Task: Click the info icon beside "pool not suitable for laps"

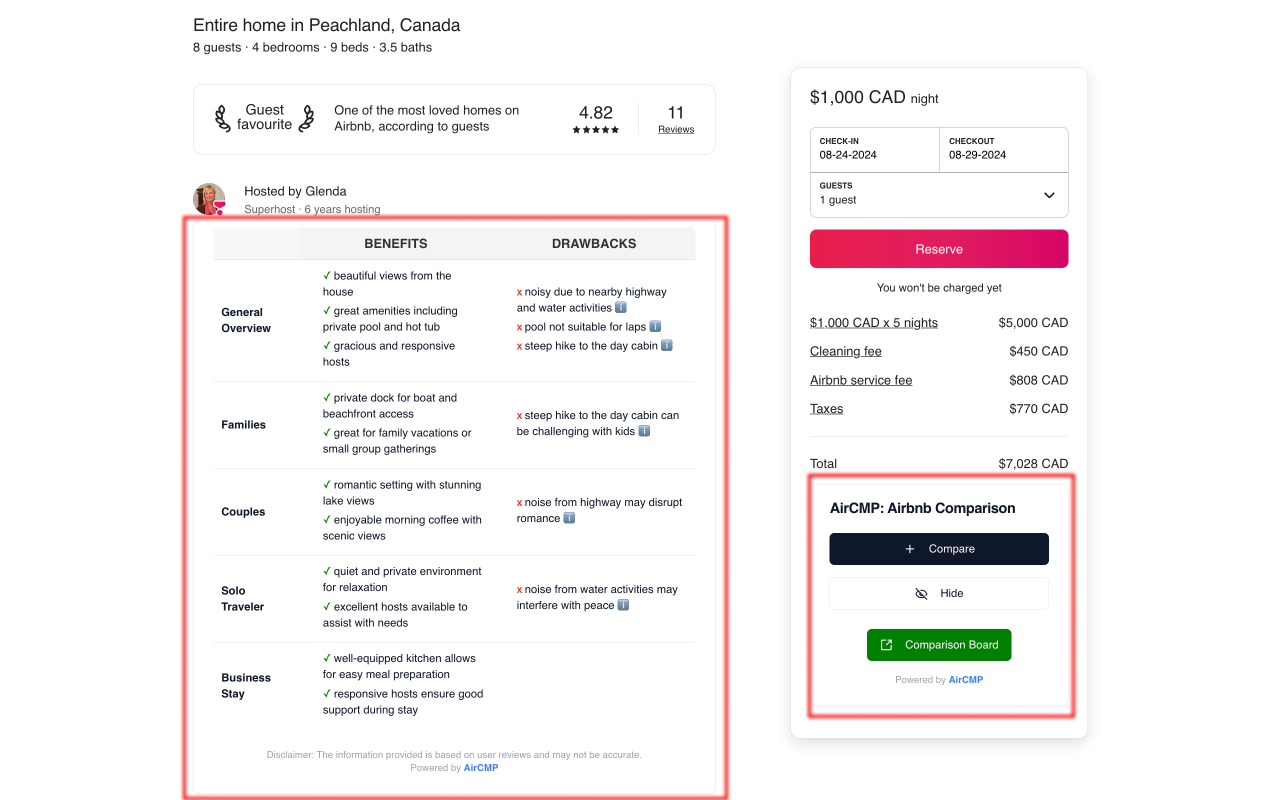Action: pos(656,327)
